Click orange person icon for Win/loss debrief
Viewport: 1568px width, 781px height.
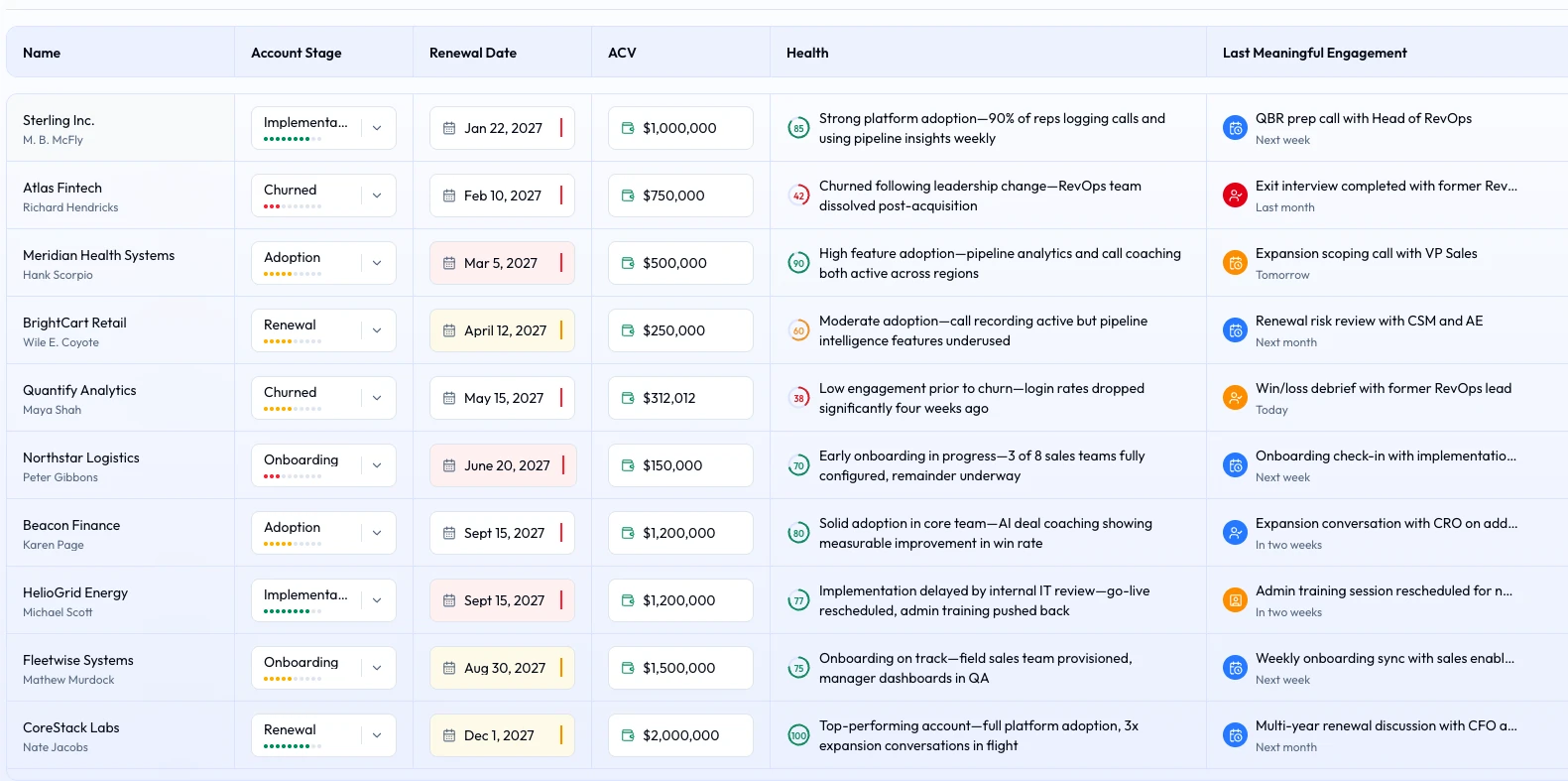click(1235, 398)
